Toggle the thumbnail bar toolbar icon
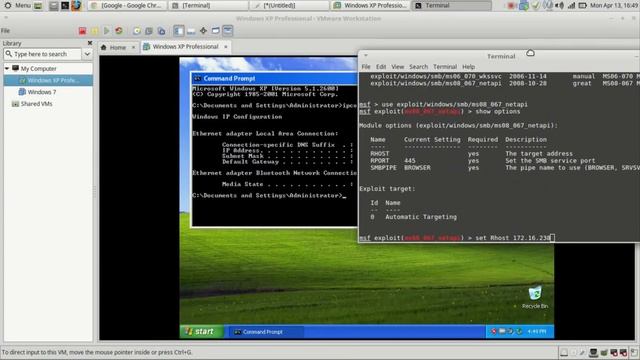 (191, 31)
